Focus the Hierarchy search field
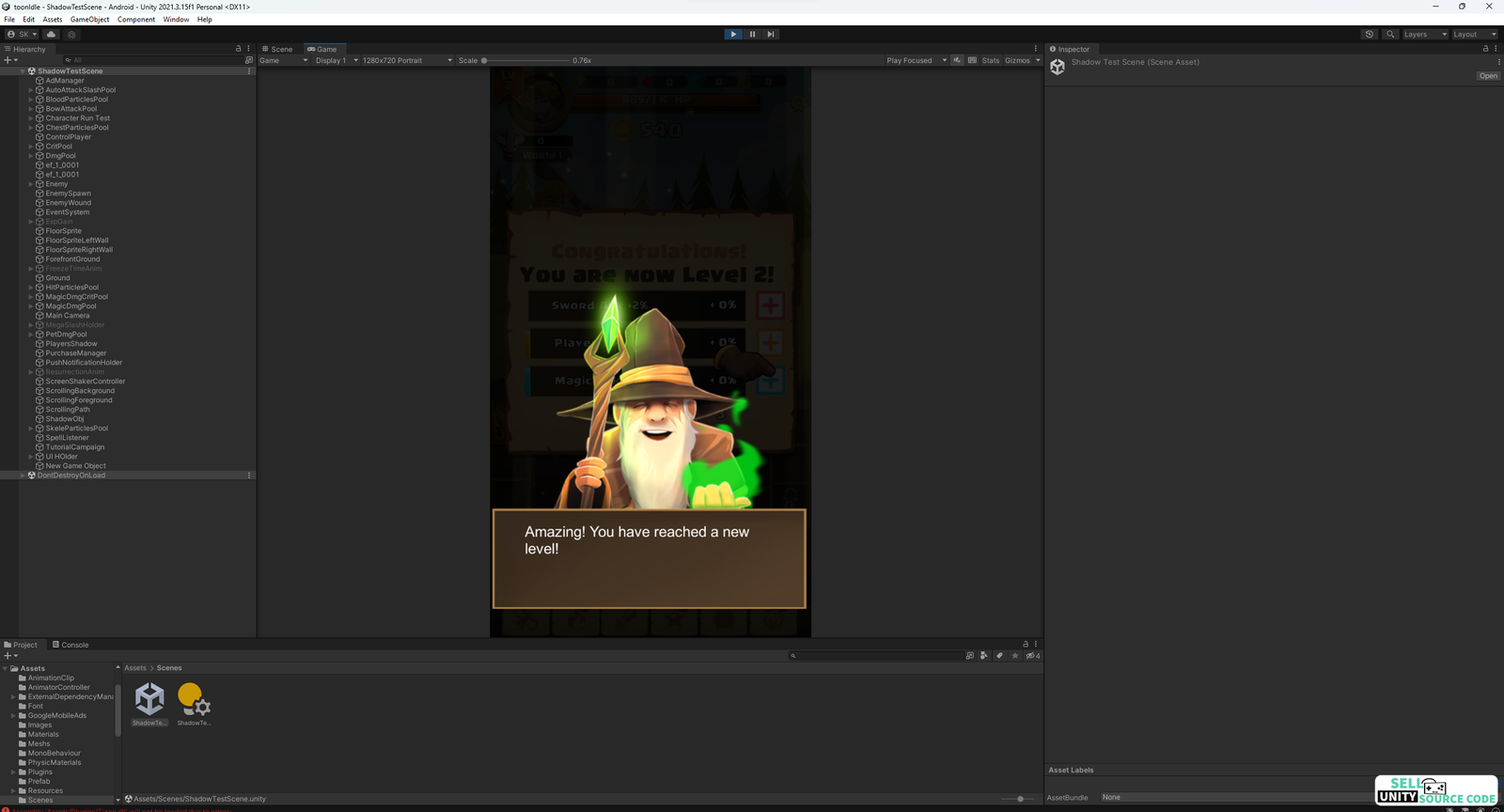1504x812 pixels. pos(155,60)
